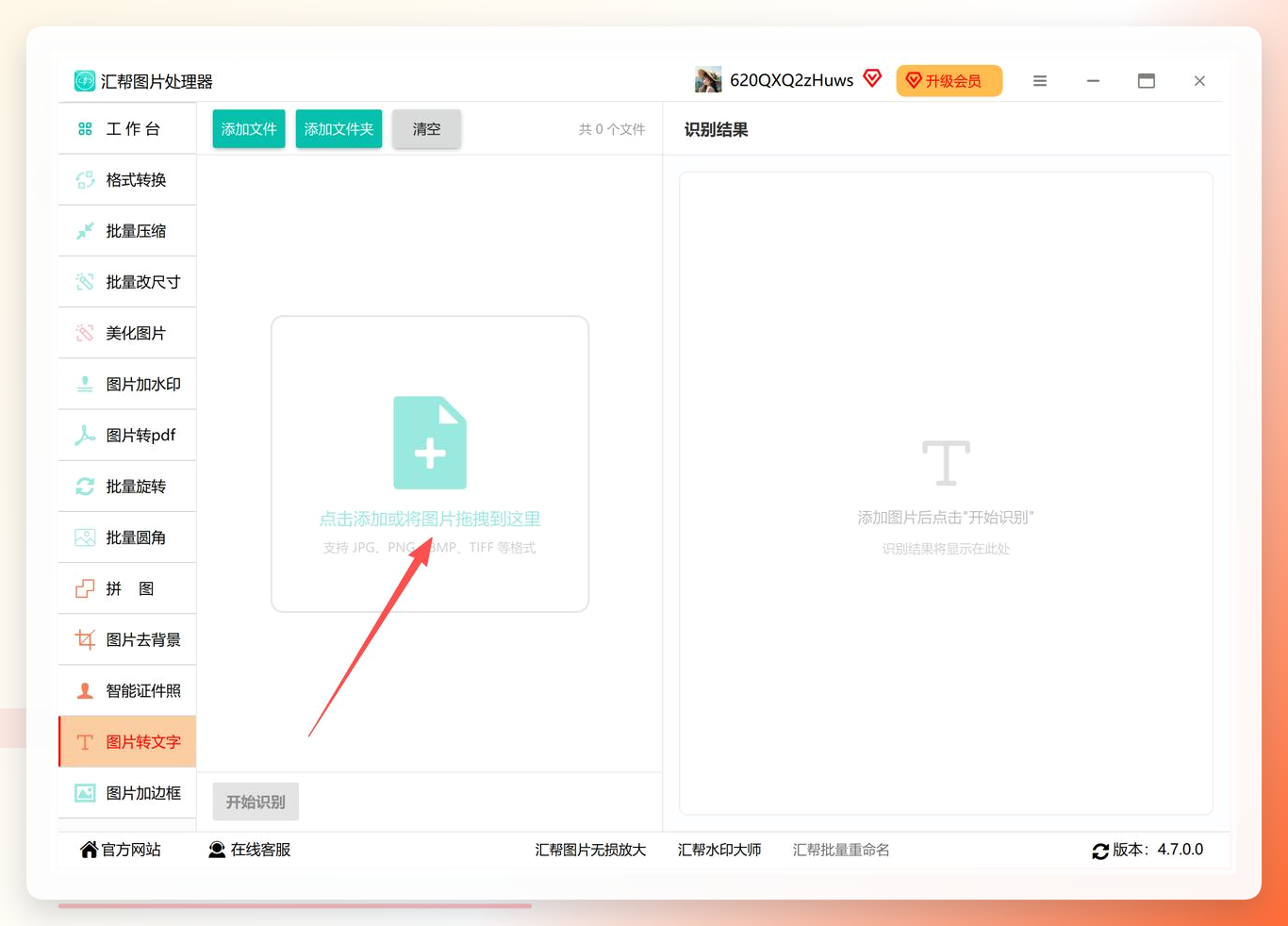This screenshot has width=1288, height=926.
Task: Click the red VIP diamond beside username
Action: [x=872, y=78]
